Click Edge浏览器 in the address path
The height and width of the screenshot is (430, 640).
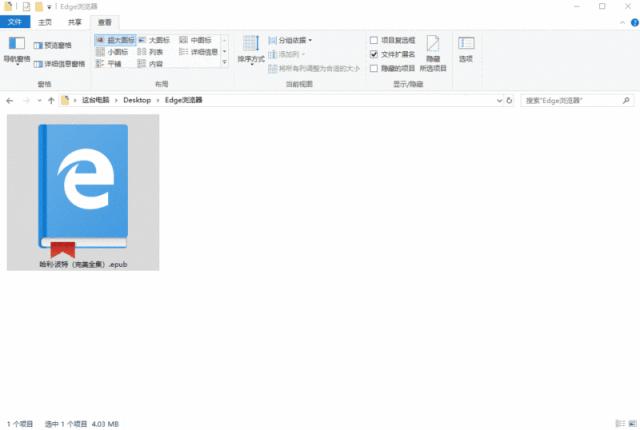184,100
